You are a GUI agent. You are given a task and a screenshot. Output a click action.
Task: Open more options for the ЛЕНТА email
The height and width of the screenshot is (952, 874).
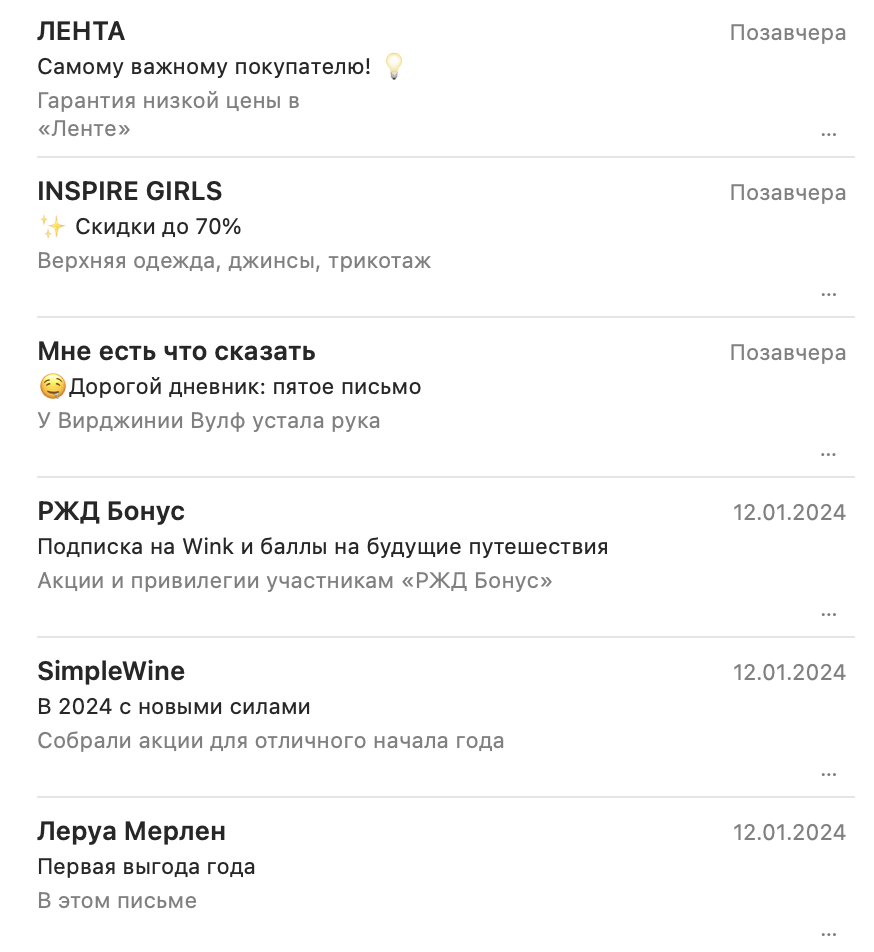(828, 133)
